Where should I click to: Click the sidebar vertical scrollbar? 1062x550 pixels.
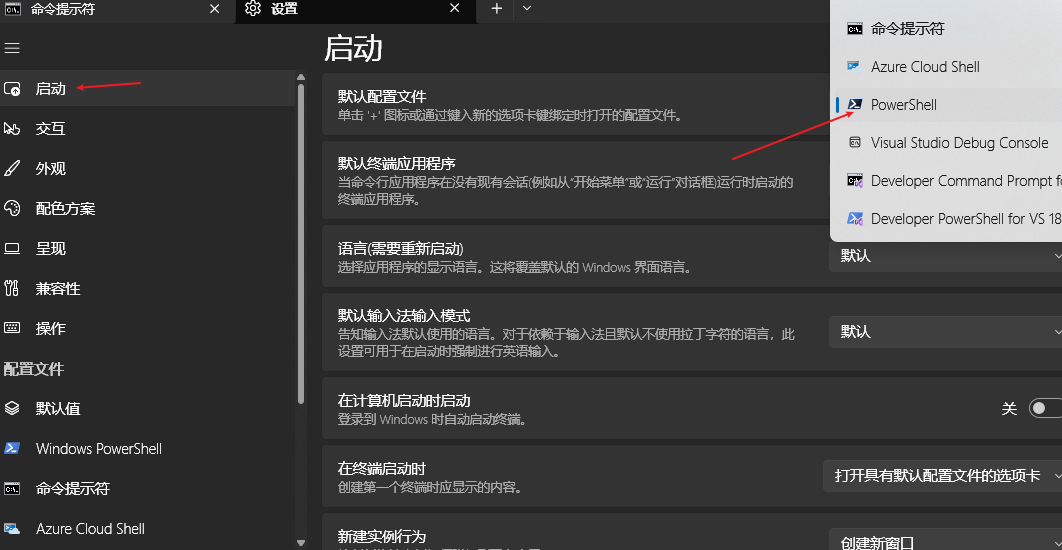300,240
